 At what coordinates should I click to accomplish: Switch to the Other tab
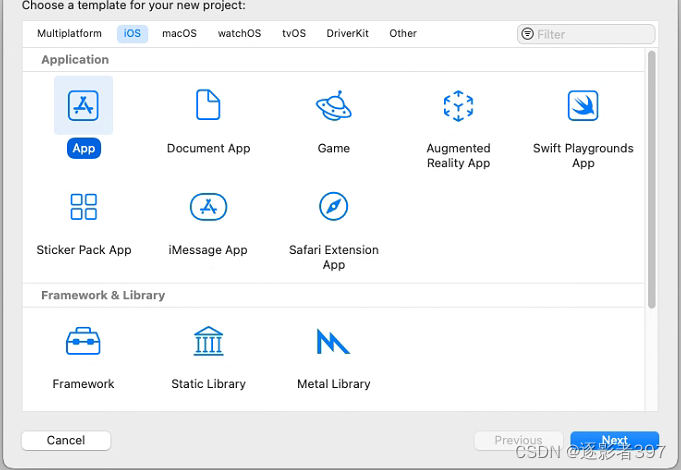click(x=403, y=33)
